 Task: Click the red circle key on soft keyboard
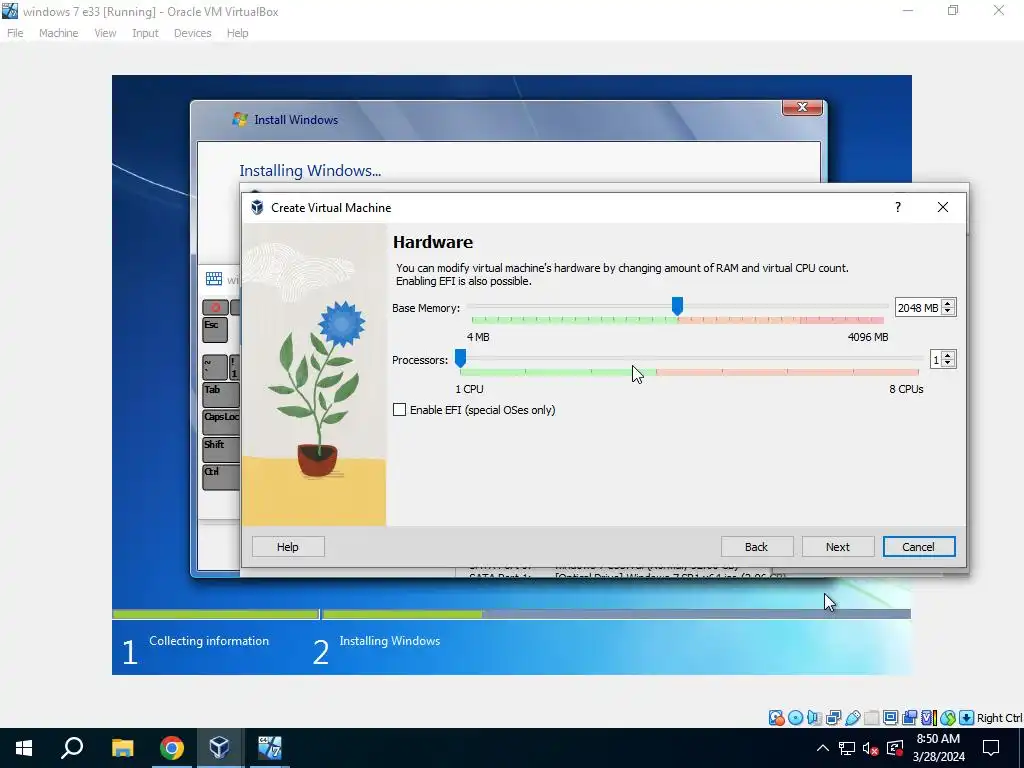pyautogui.click(x=215, y=307)
